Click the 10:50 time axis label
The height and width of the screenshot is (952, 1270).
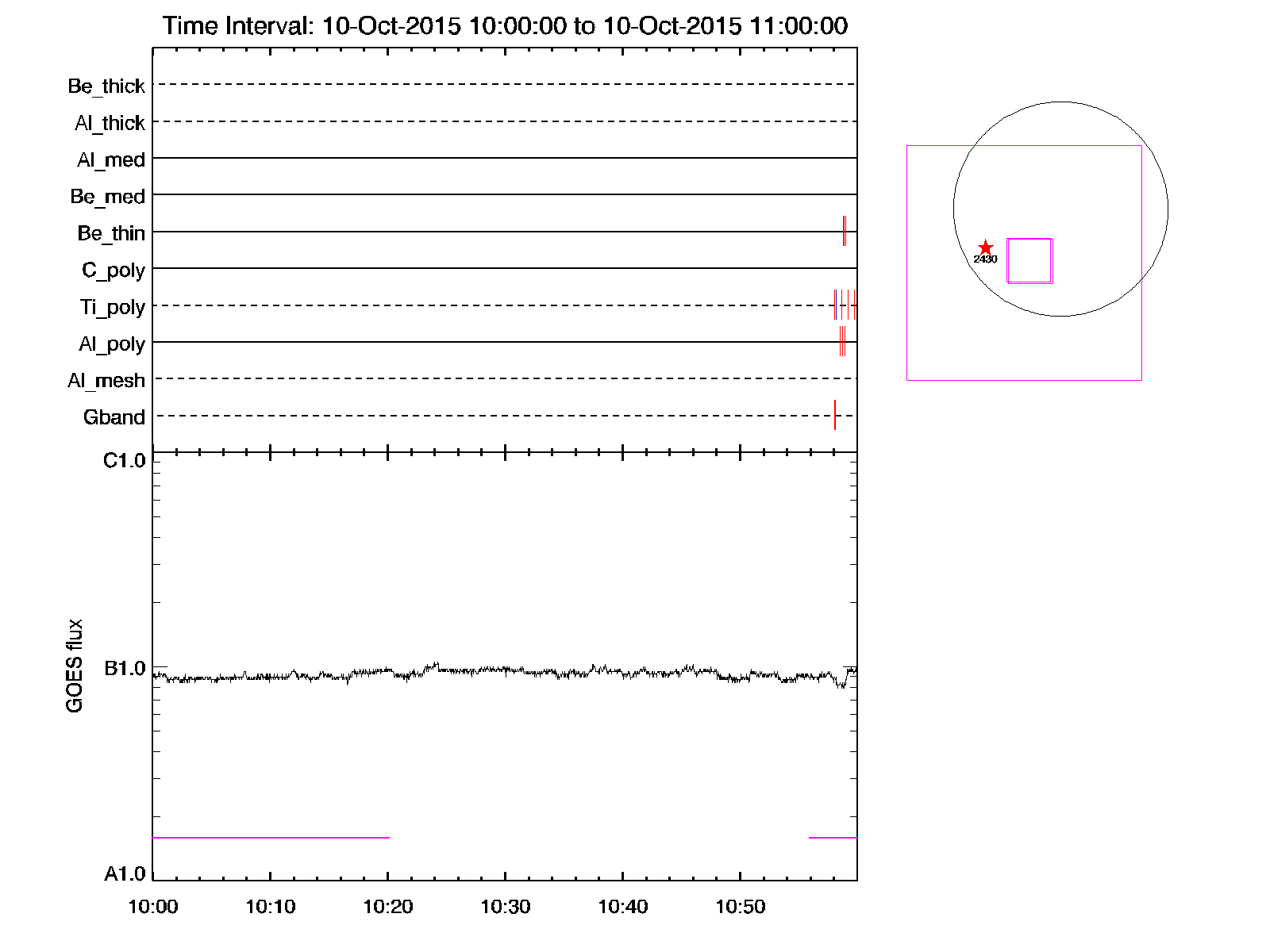tap(741, 907)
